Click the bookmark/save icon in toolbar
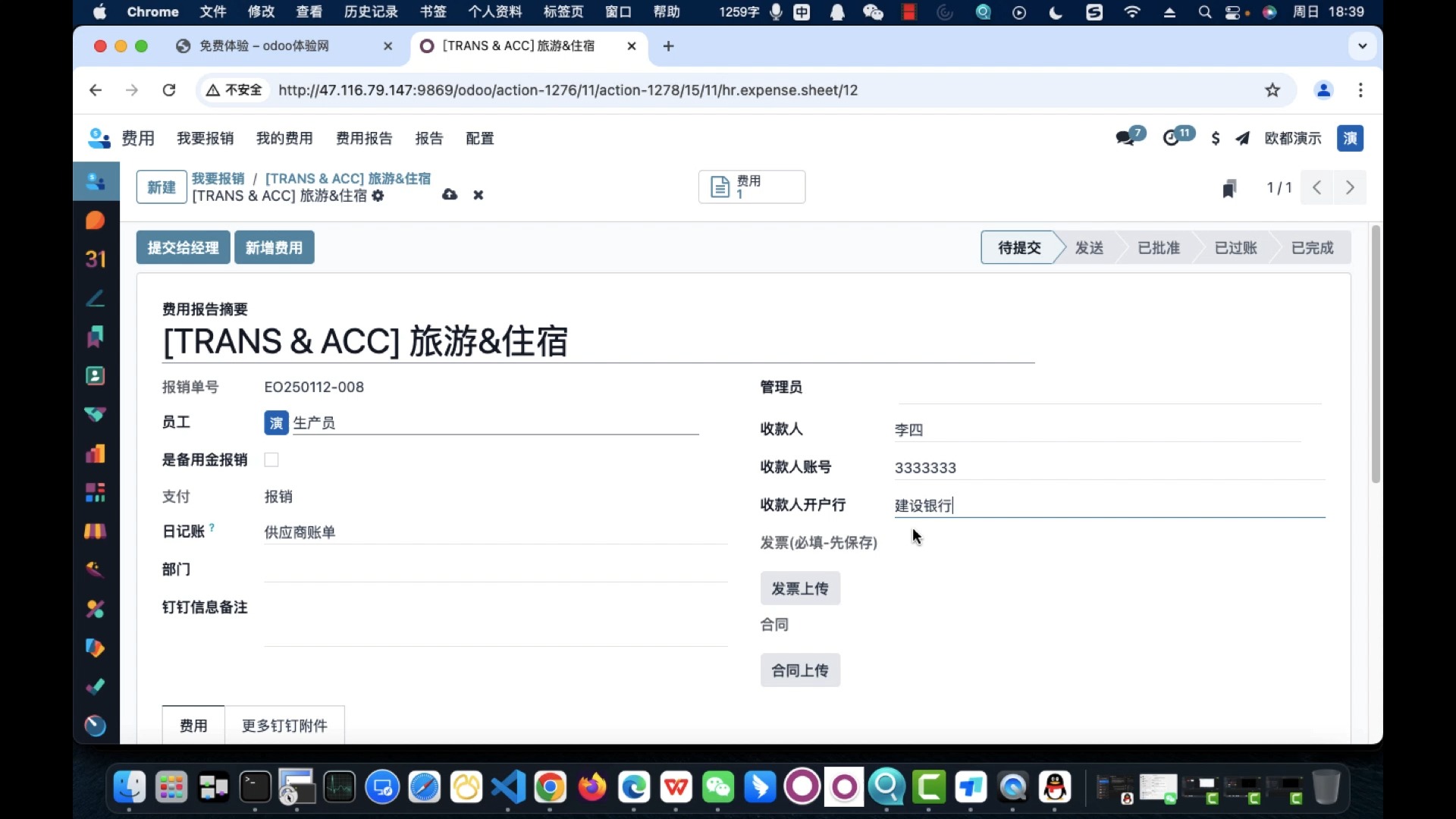The height and width of the screenshot is (819, 1456). pyautogui.click(x=1229, y=189)
